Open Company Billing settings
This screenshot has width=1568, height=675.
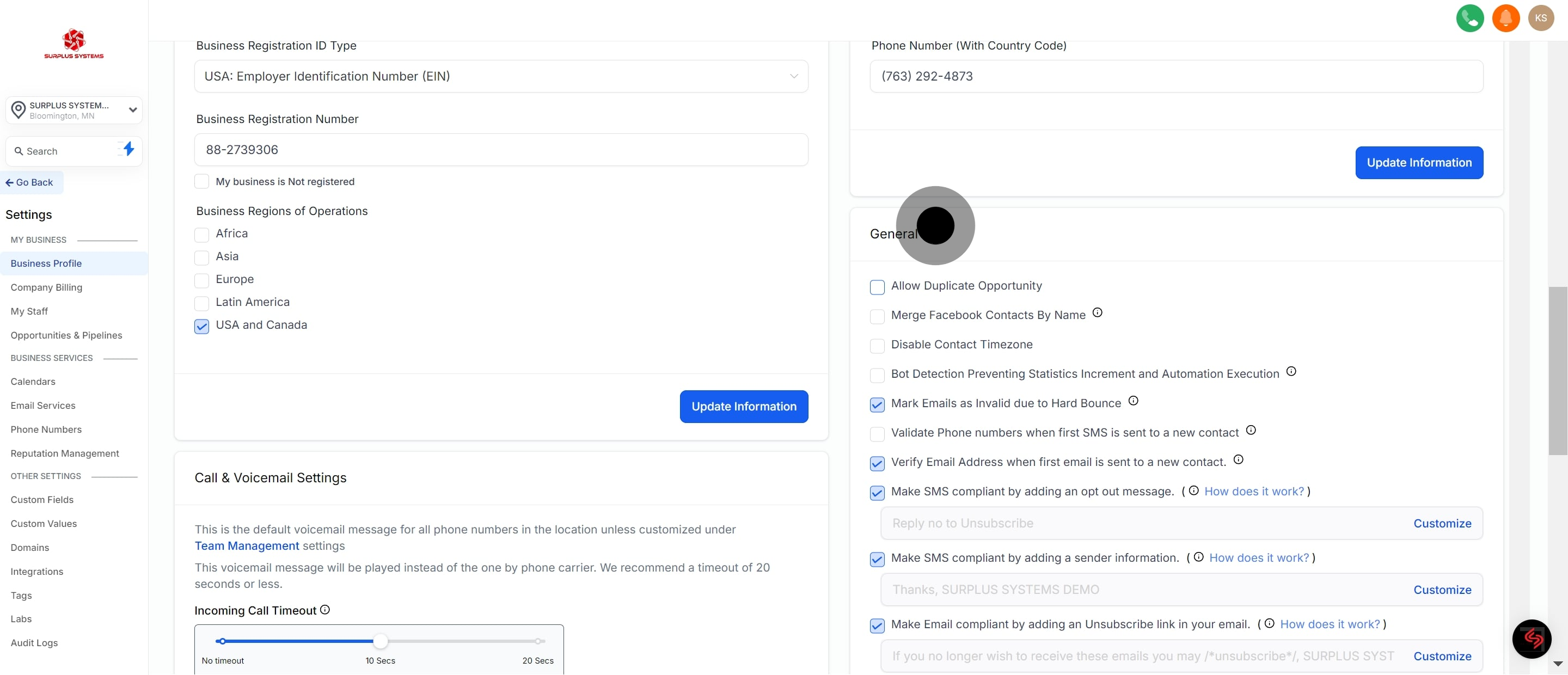coord(46,287)
